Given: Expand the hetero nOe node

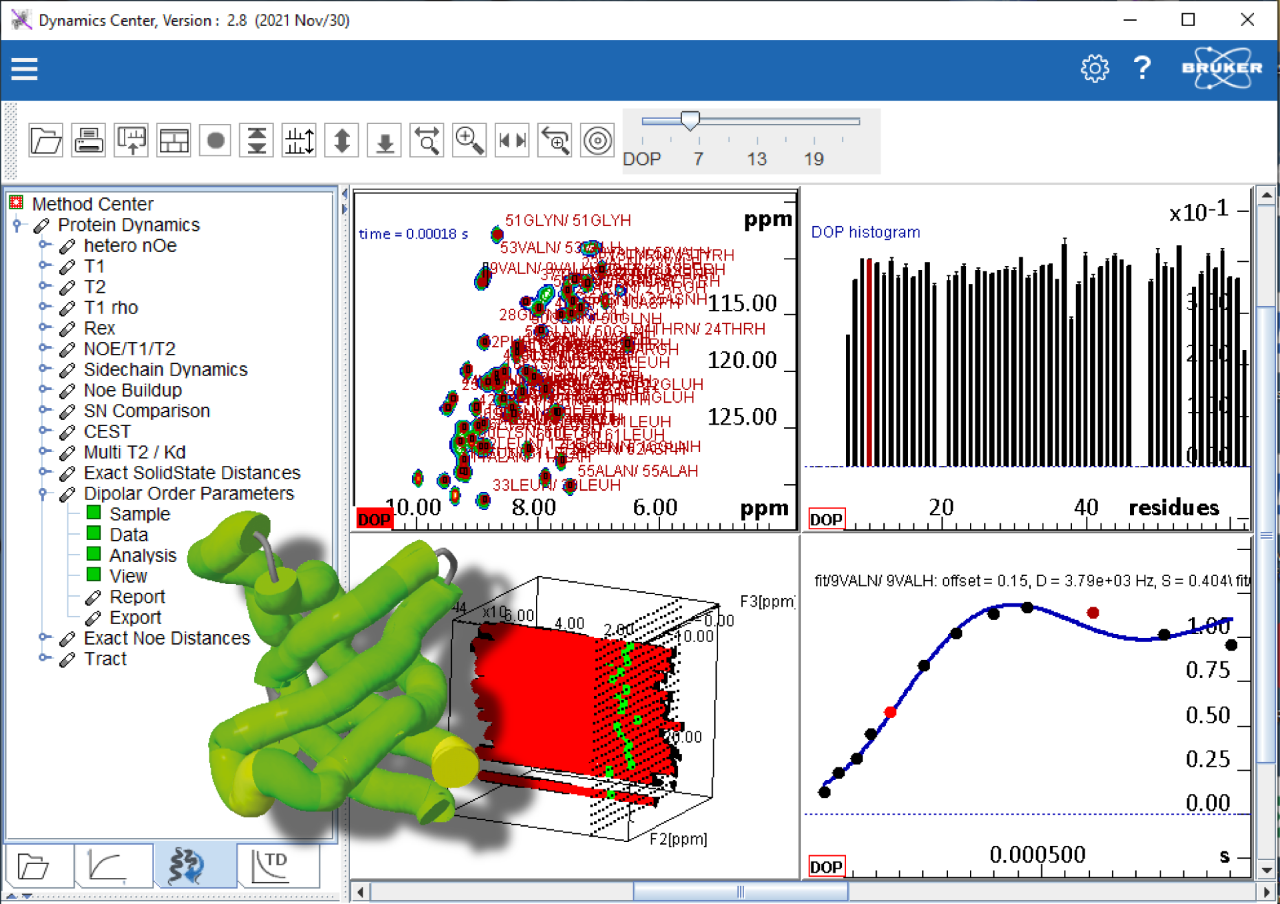Looking at the screenshot, I should (x=44, y=245).
